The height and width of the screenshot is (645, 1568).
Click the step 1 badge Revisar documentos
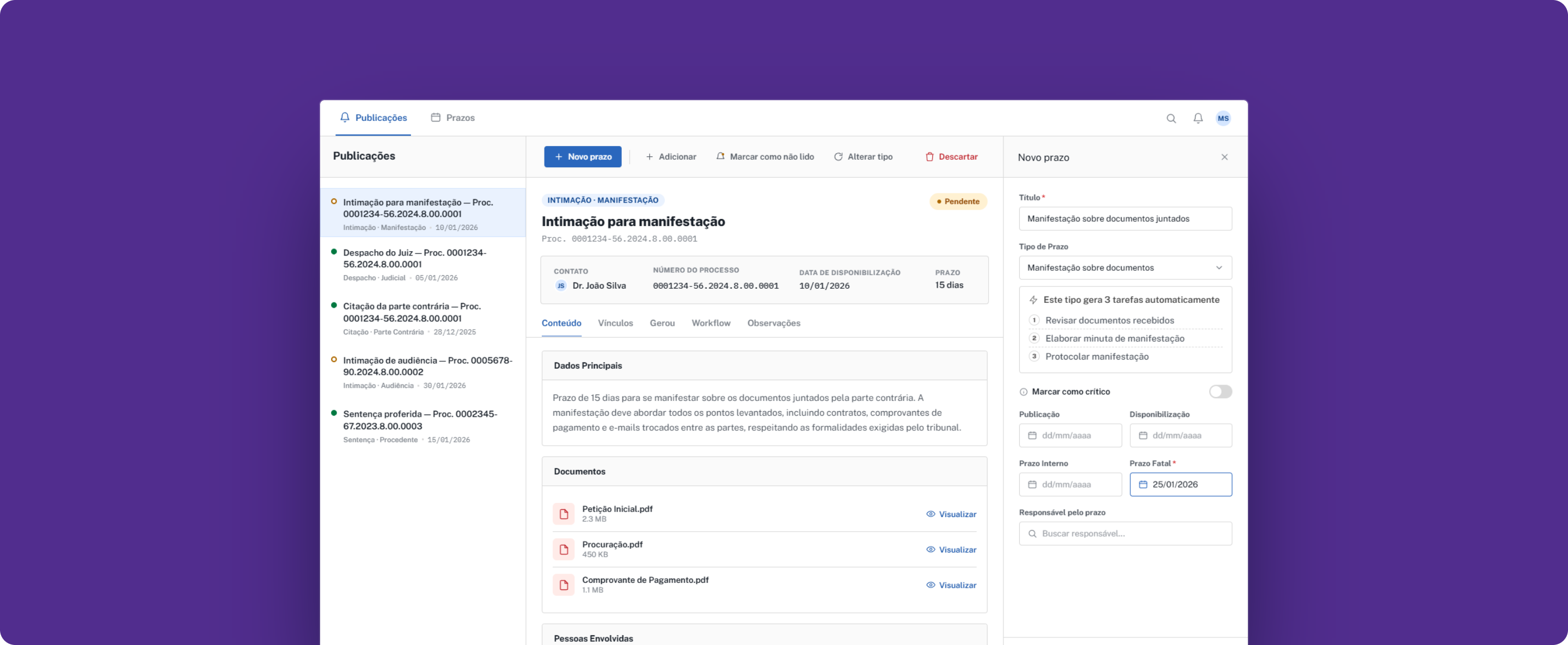coord(1033,320)
